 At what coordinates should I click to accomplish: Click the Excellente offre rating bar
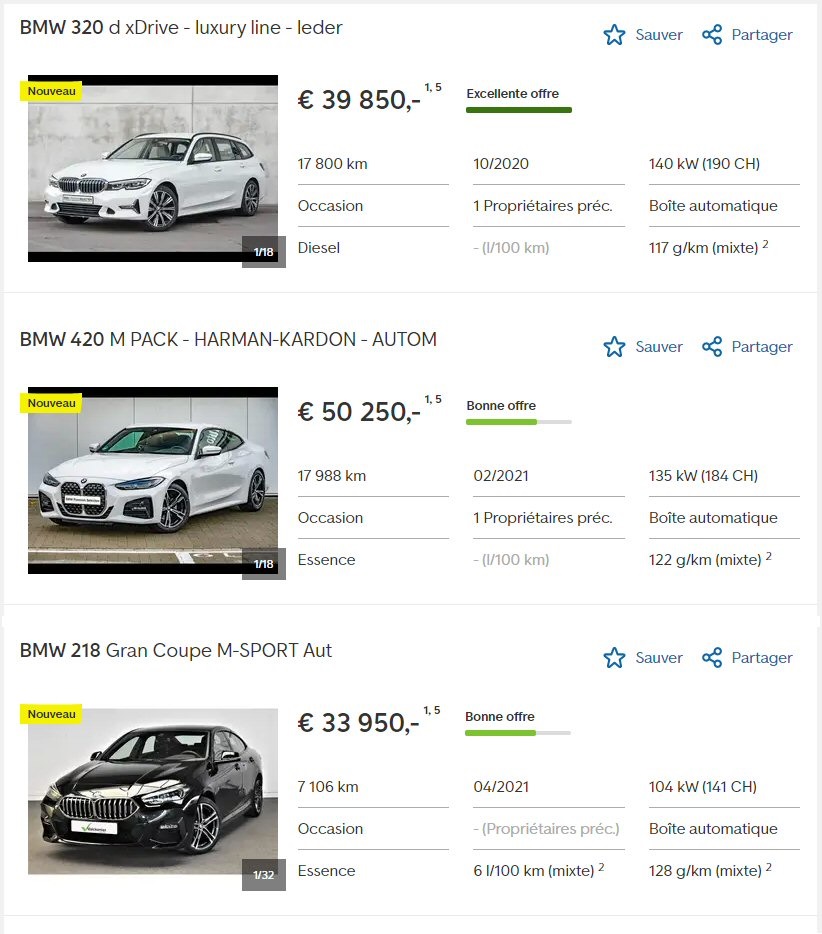pos(519,110)
